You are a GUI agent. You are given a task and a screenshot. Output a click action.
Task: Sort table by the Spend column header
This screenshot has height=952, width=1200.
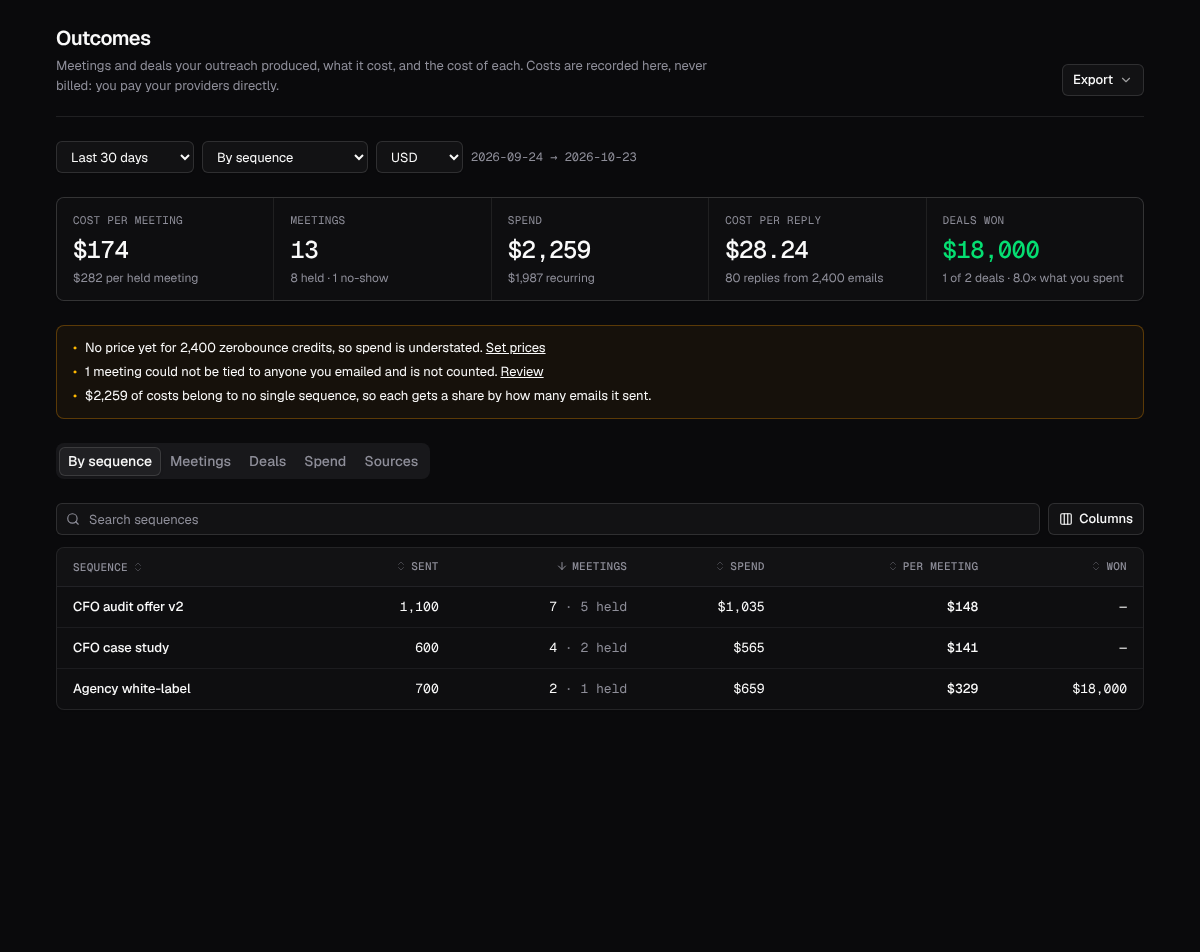click(740, 567)
